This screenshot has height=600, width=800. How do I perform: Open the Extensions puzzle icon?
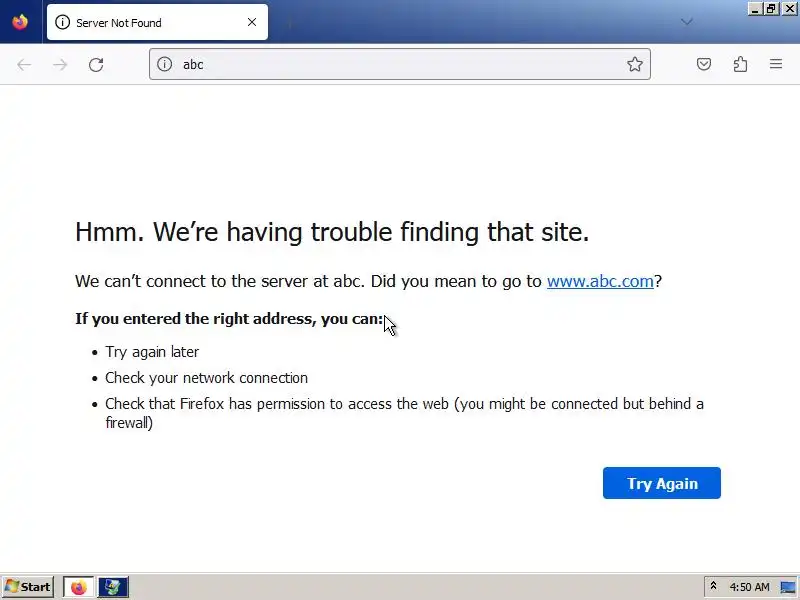click(x=740, y=65)
